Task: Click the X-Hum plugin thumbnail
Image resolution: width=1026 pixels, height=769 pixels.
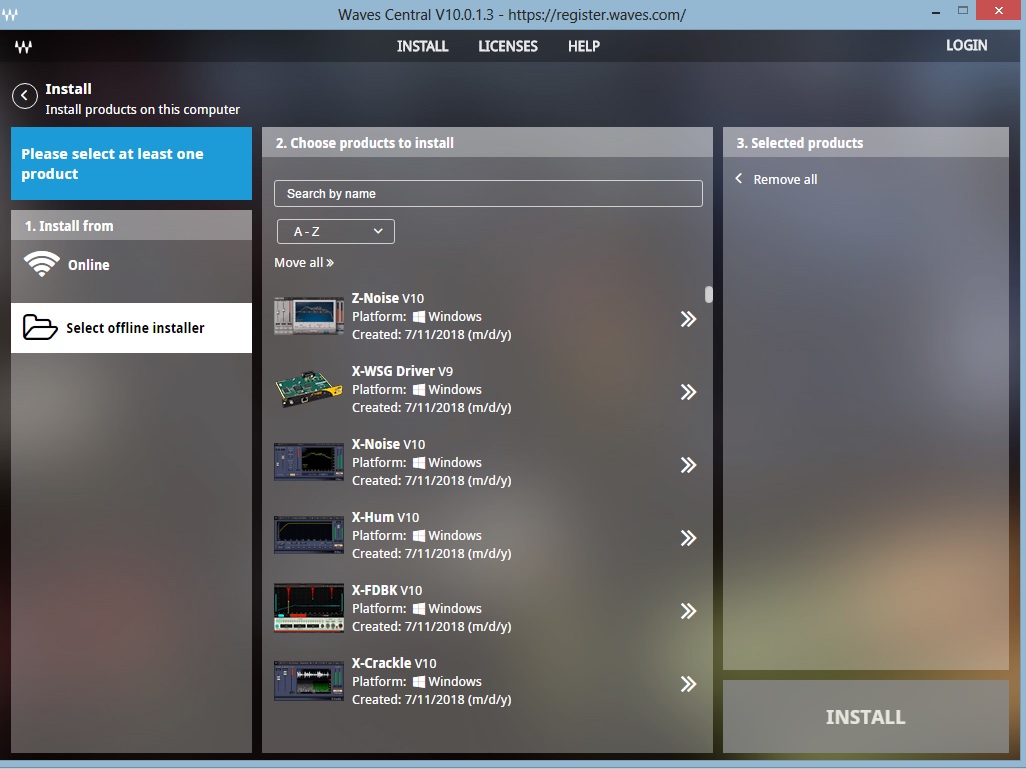Action: [x=309, y=535]
